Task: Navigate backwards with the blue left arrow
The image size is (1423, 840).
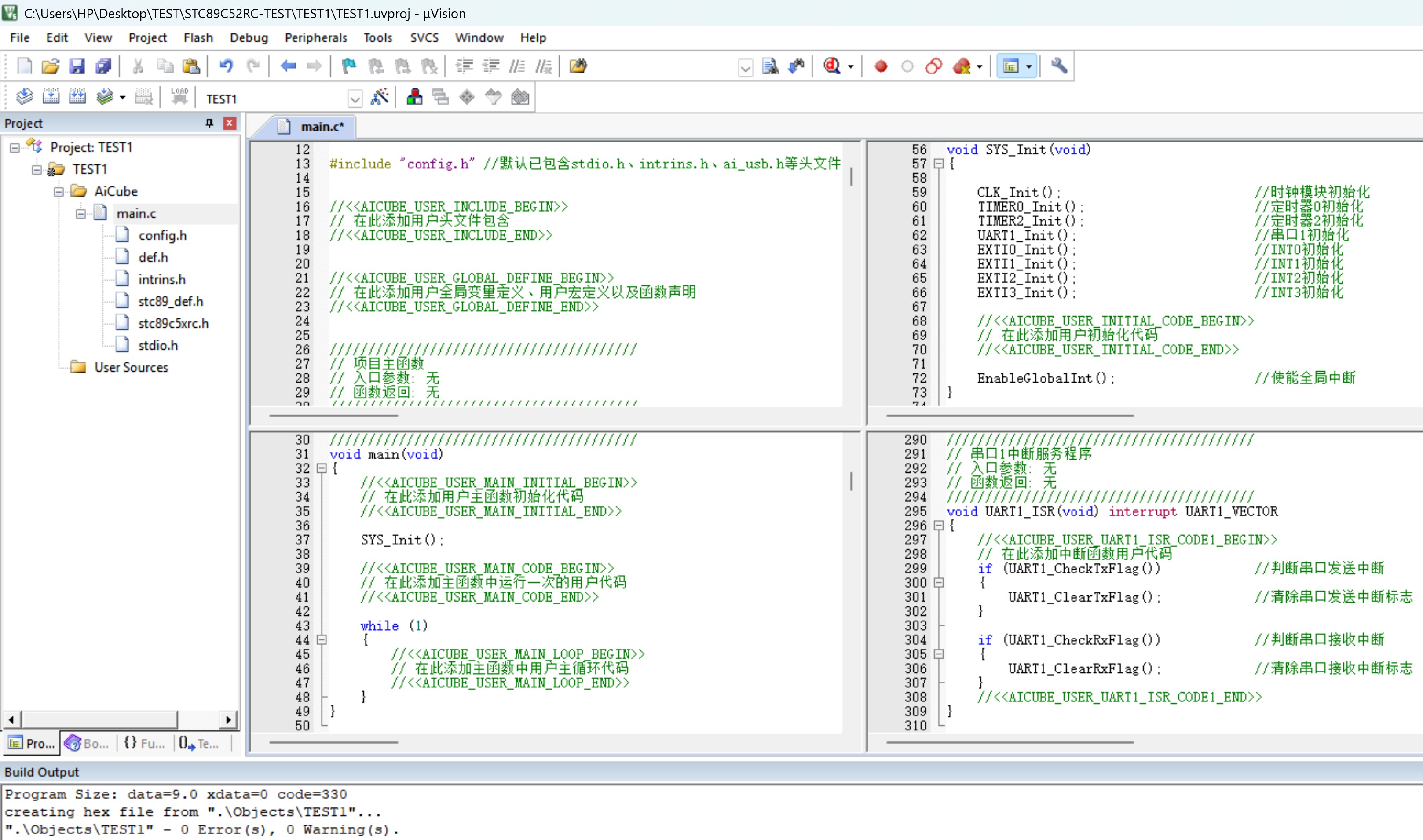Action: (x=288, y=66)
